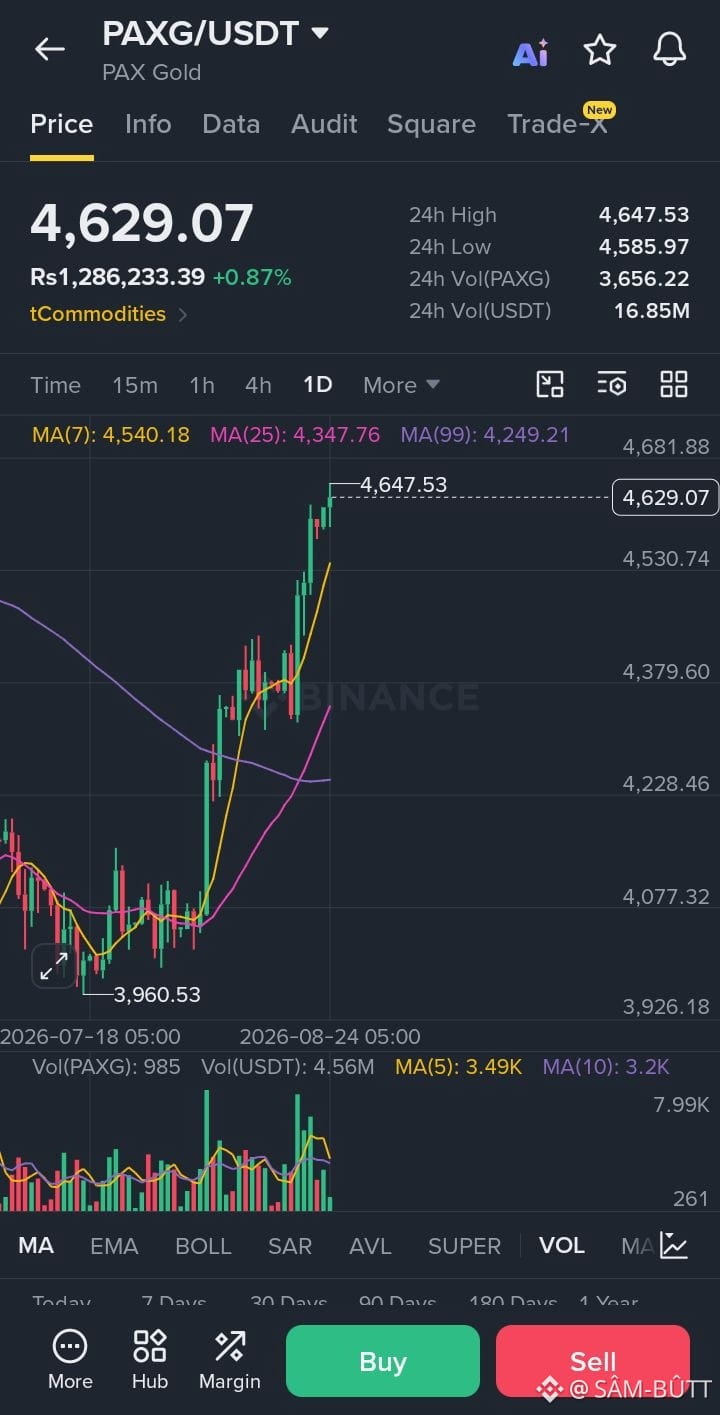Click the 4,647.53 high marker on chart
The height and width of the screenshot is (1415, 720).
(403, 485)
